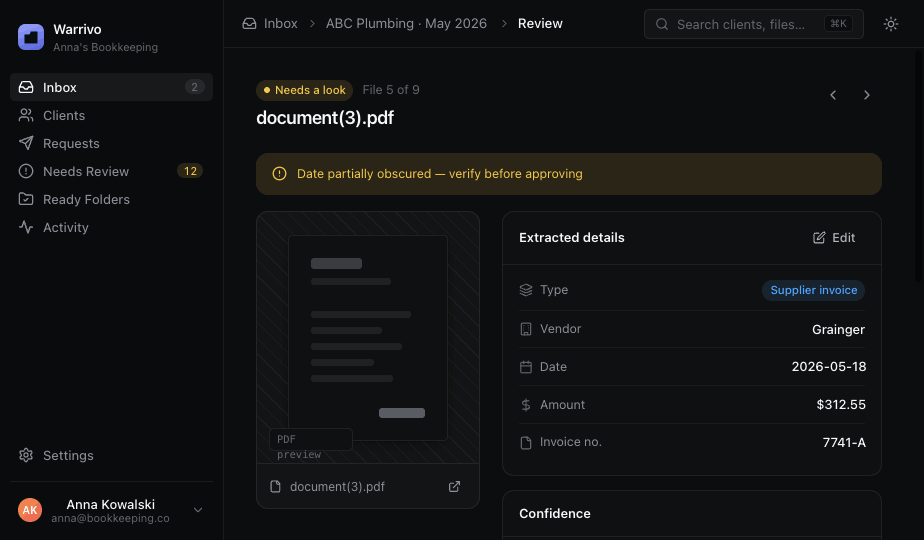Image resolution: width=924 pixels, height=540 pixels.
Task: Click the document(3).pdf file link below preview
Action: click(337, 487)
